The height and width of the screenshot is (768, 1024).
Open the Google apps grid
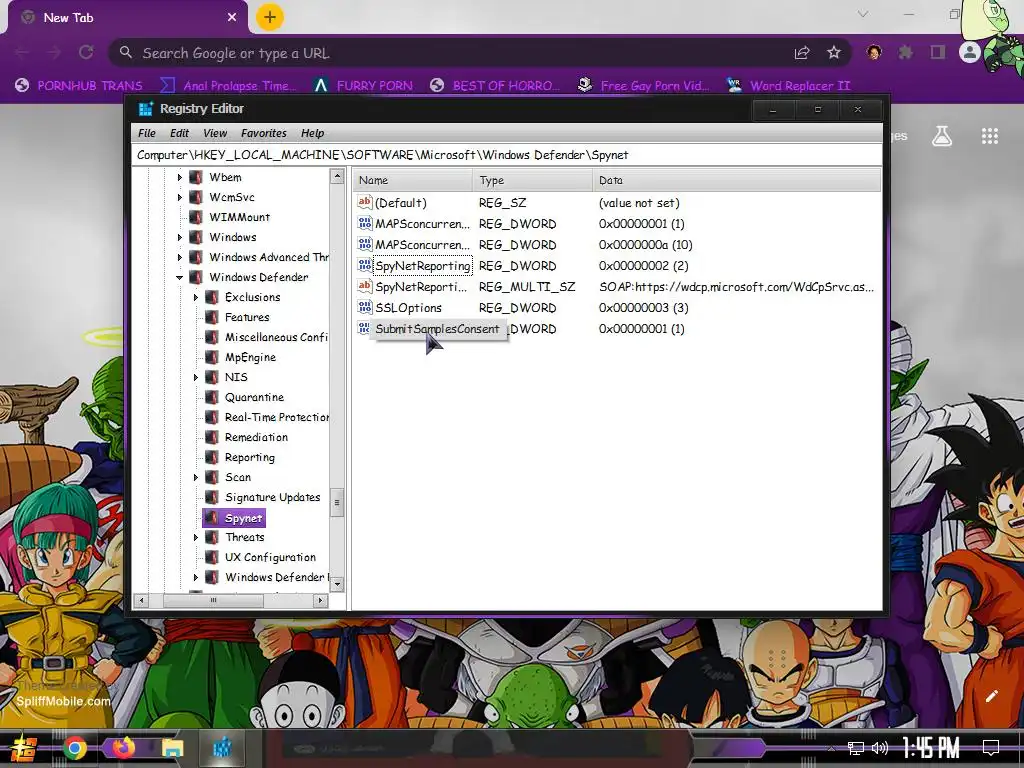990,136
